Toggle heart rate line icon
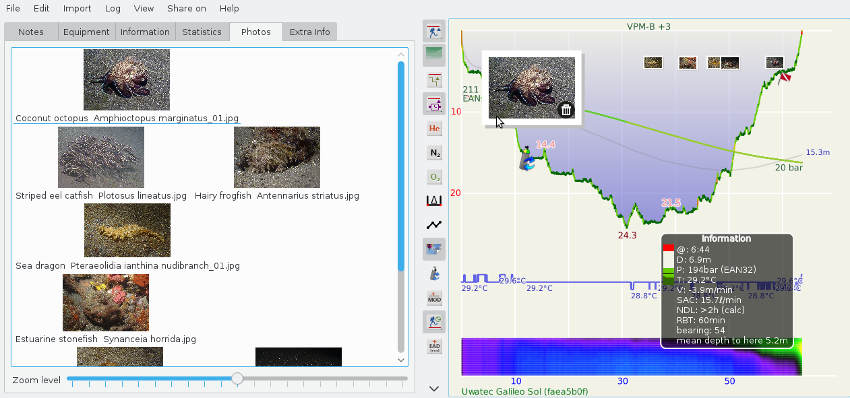This screenshot has width=850, height=398. point(434,225)
